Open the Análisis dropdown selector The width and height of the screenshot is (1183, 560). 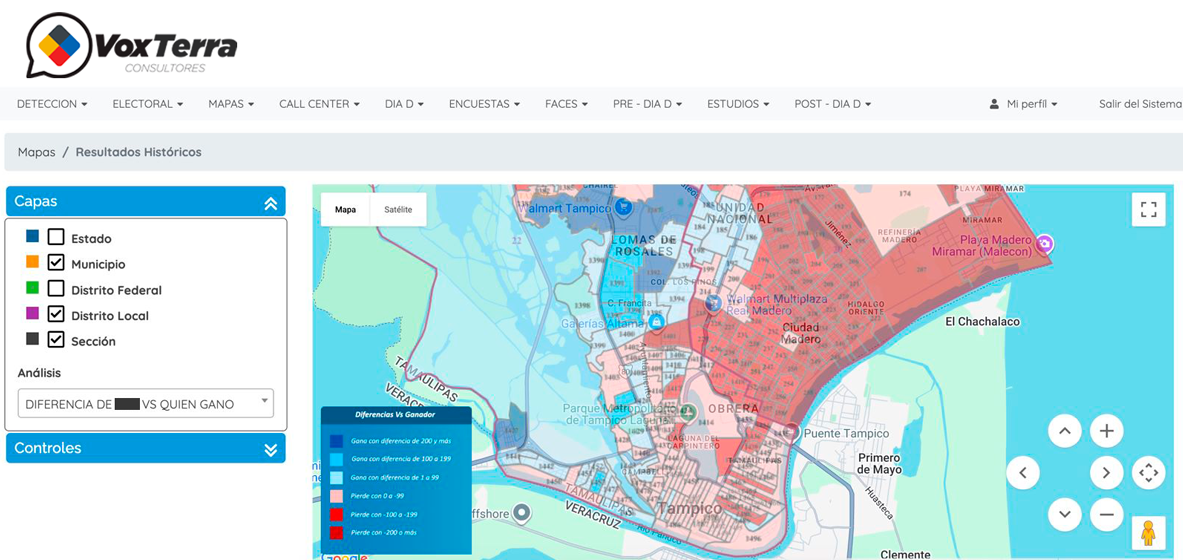tap(145, 403)
